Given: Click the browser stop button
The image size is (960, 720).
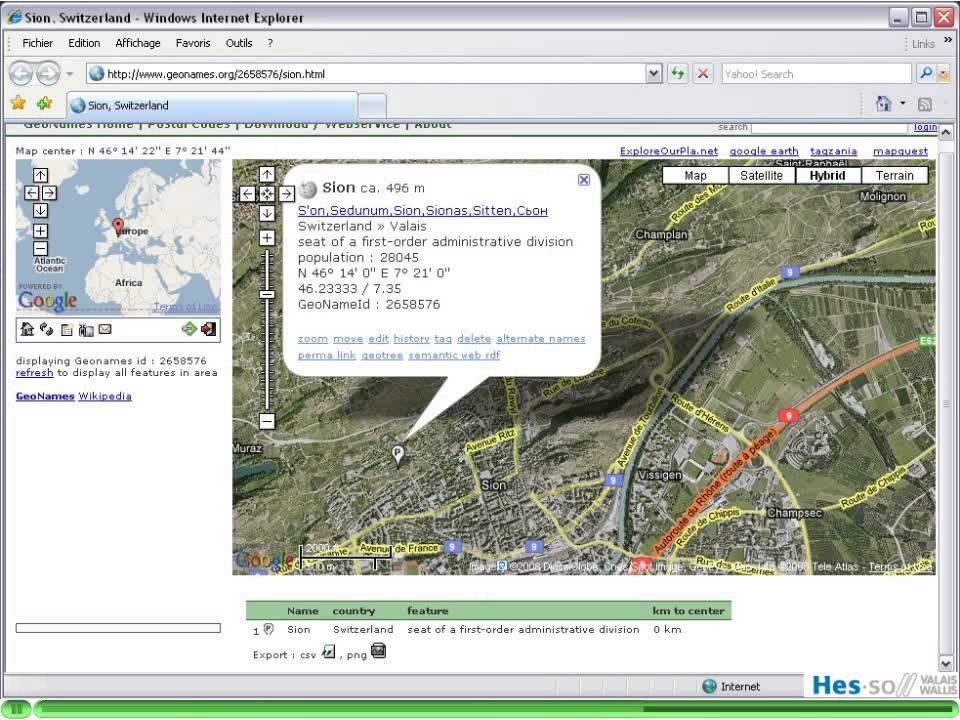Looking at the screenshot, I should [x=703, y=74].
